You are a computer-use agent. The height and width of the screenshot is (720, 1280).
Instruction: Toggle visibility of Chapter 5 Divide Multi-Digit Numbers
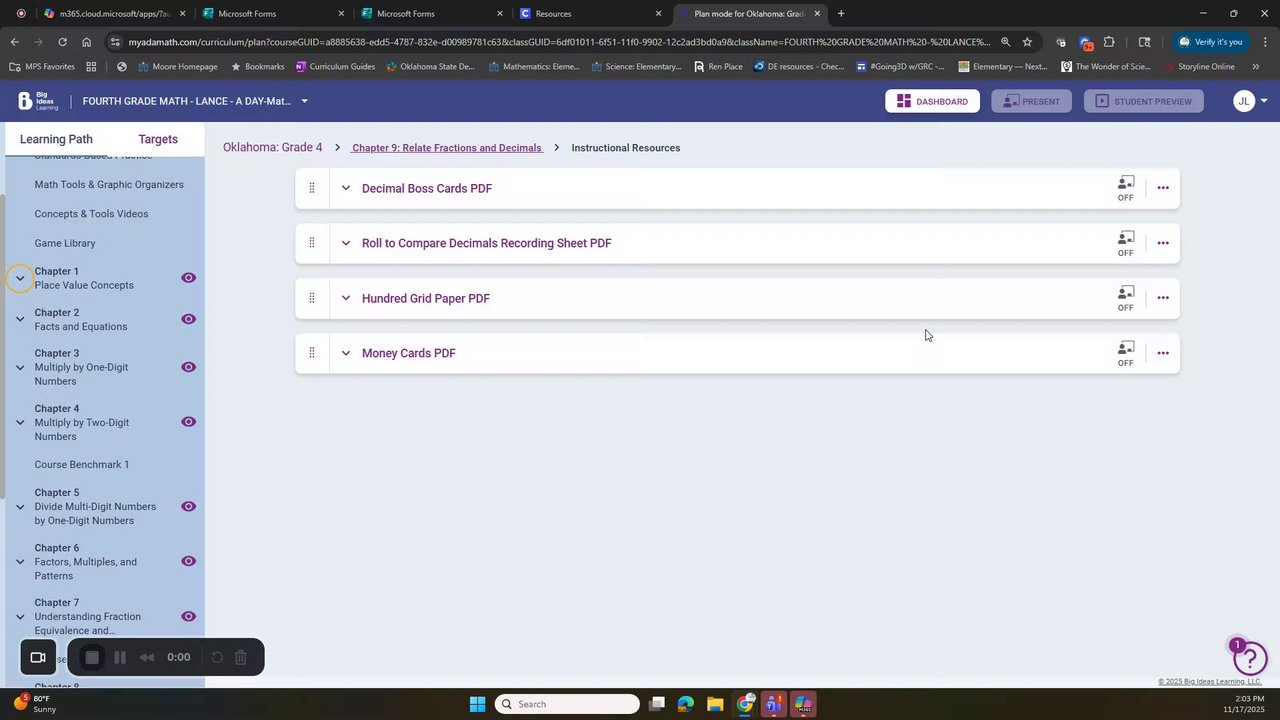[188, 507]
